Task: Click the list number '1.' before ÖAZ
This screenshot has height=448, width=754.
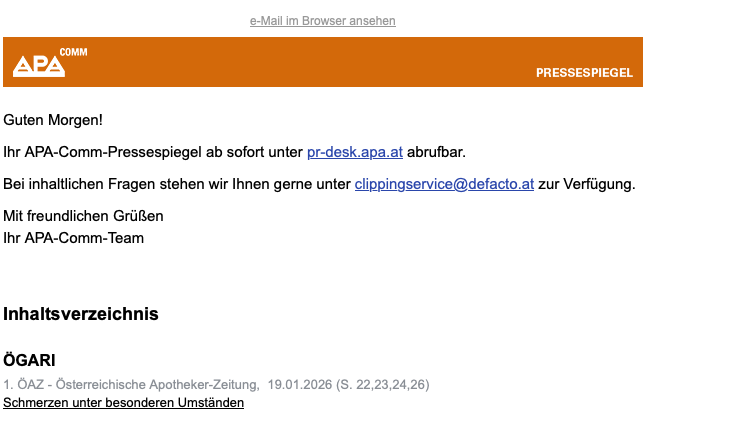Action: click(x=8, y=384)
